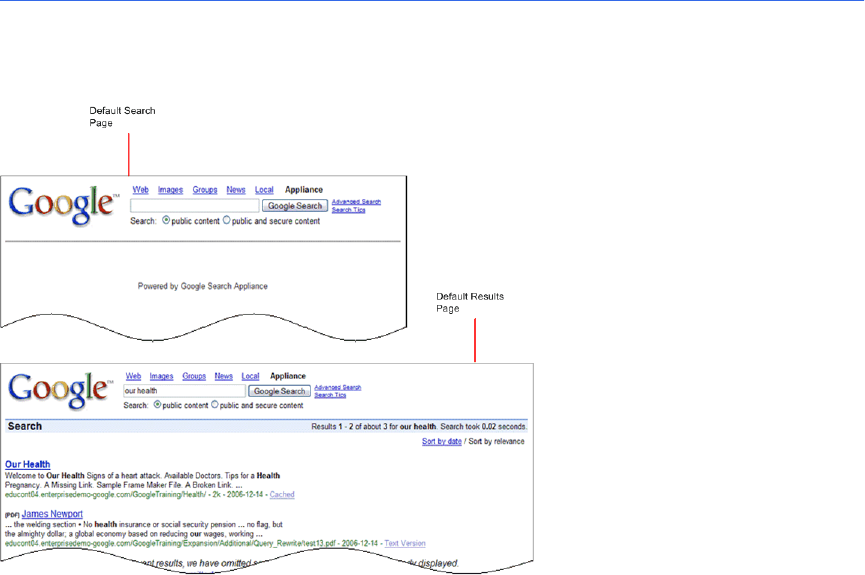
Task: Open the Local tab on the empty search page
Action: coord(264,190)
